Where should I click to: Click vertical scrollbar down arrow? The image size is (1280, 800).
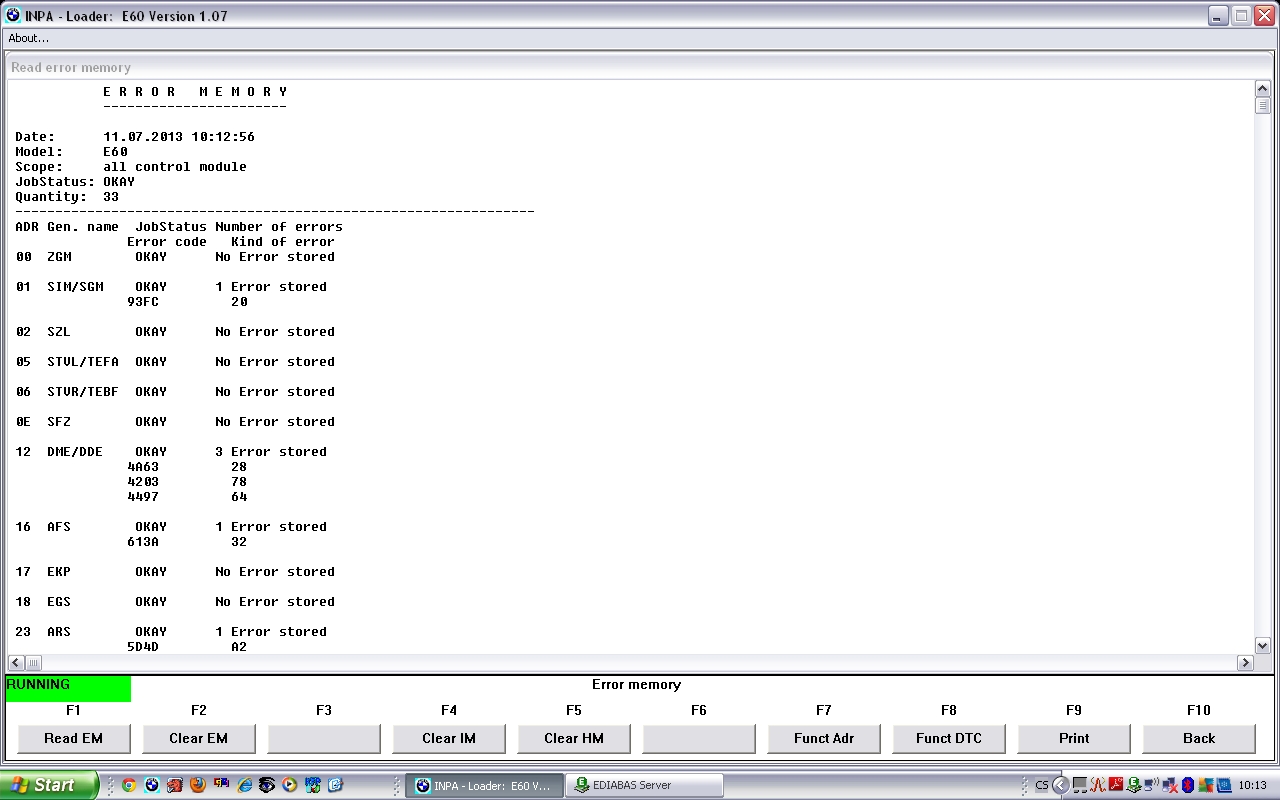pos(1262,646)
